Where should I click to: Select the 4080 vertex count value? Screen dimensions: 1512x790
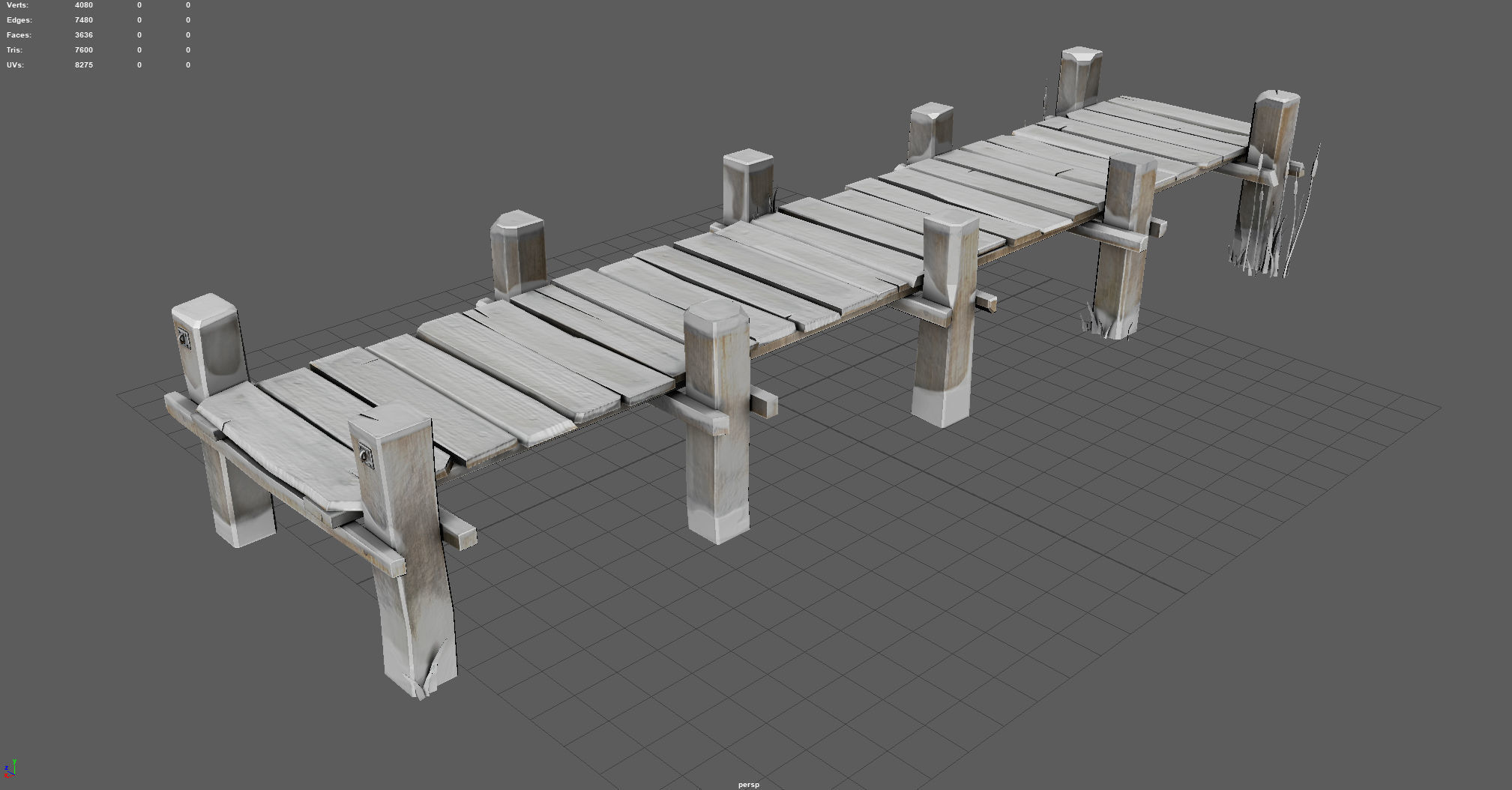tap(84, 5)
